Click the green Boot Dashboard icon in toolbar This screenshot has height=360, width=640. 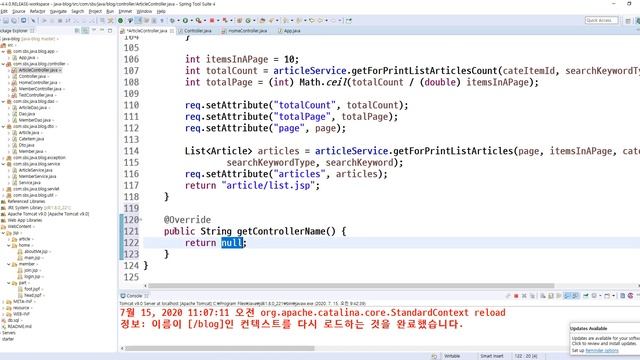120,20
